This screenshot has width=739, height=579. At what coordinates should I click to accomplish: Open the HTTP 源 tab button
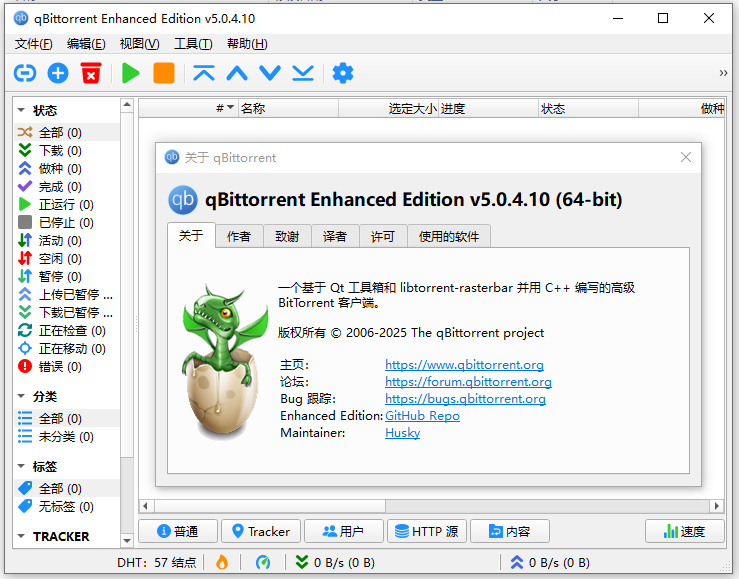click(x=427, y=531)
